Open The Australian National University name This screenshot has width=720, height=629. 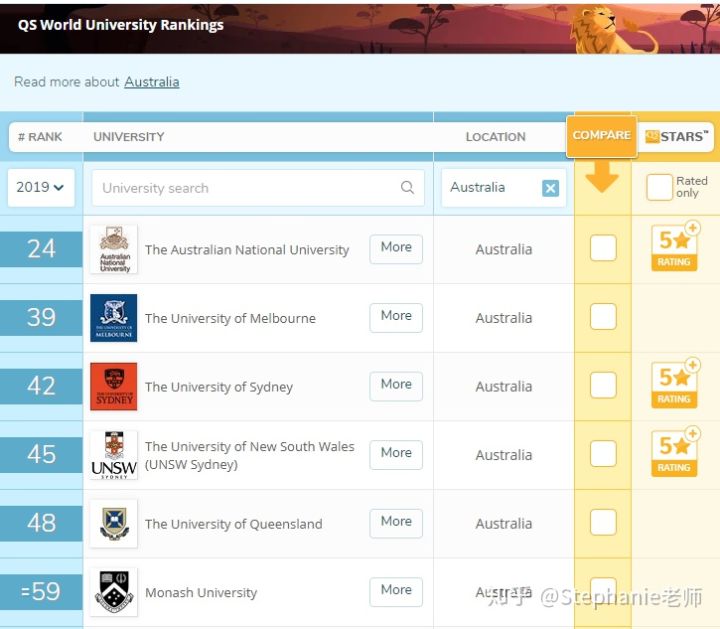247,250
